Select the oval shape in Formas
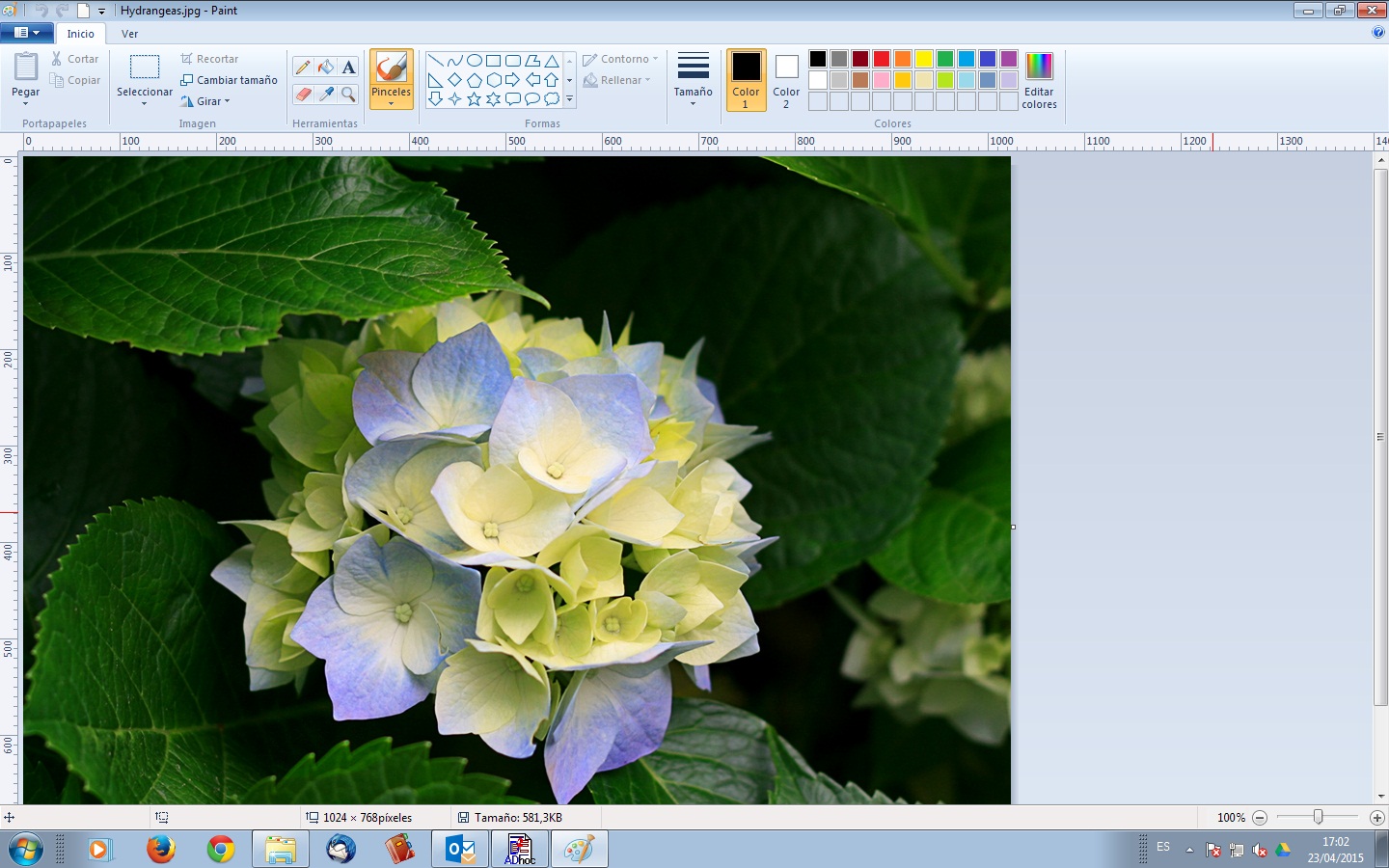Image resolution: width=1389 pixels, height=868 pixels. 475,60
